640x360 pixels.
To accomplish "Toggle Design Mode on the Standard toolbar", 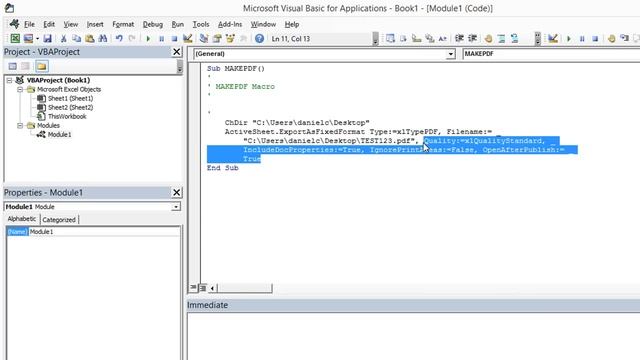I will click(x=187, y=38).
